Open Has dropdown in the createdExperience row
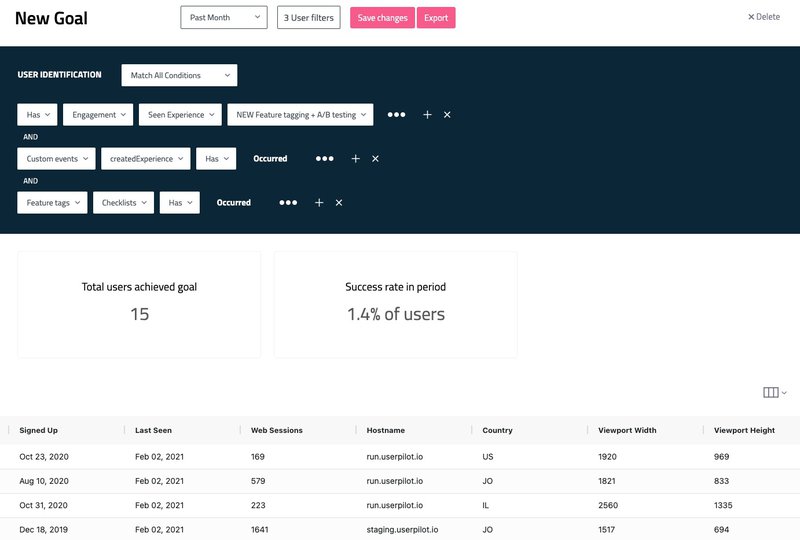Viewport: 800px width, 540px height. pos(216,159)
